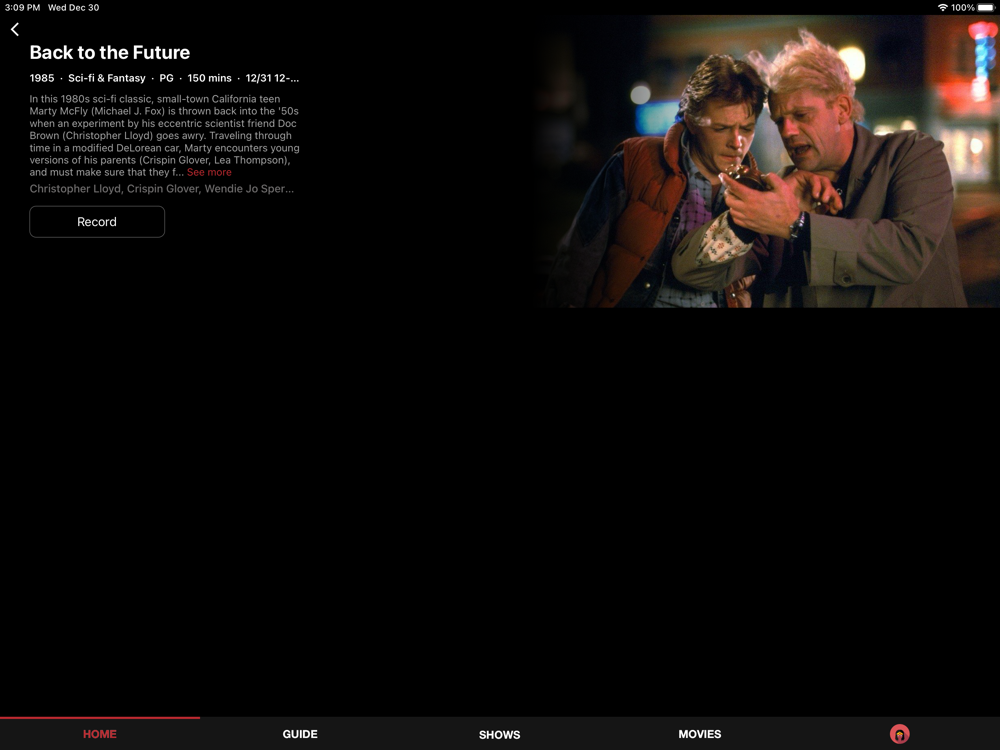
Task: Switch to the HOME tab
Action: click(x=100, y=734)
